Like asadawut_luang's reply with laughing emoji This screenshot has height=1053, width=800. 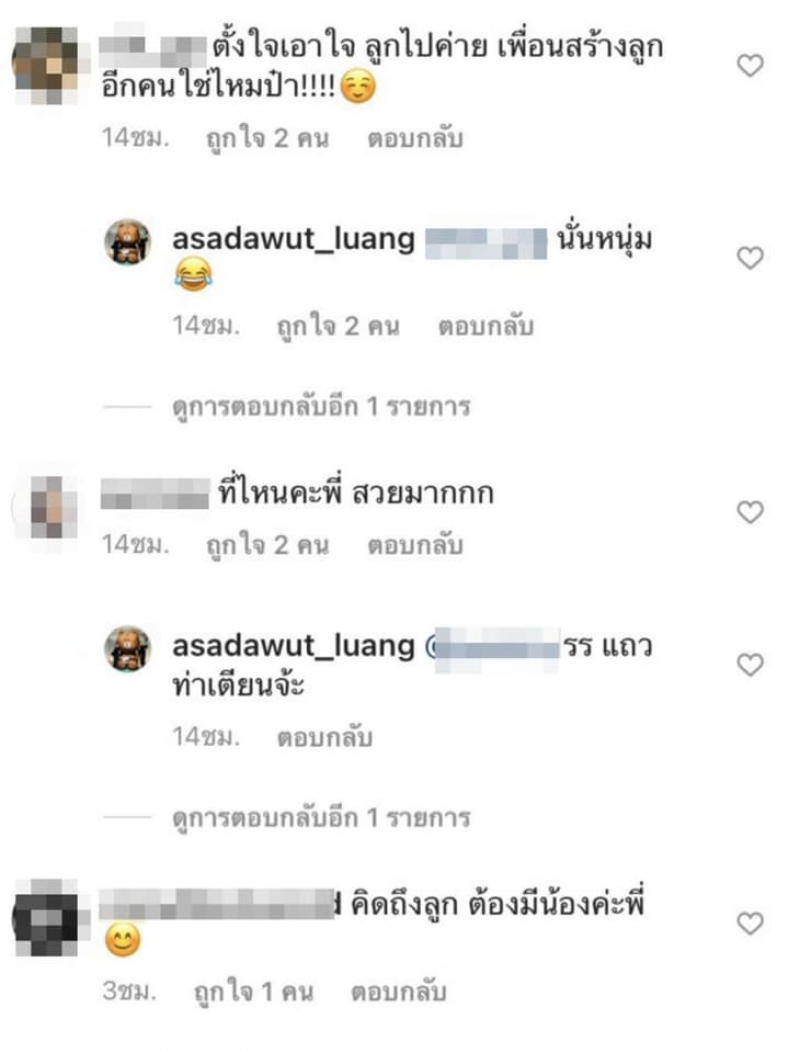(750, 258)
